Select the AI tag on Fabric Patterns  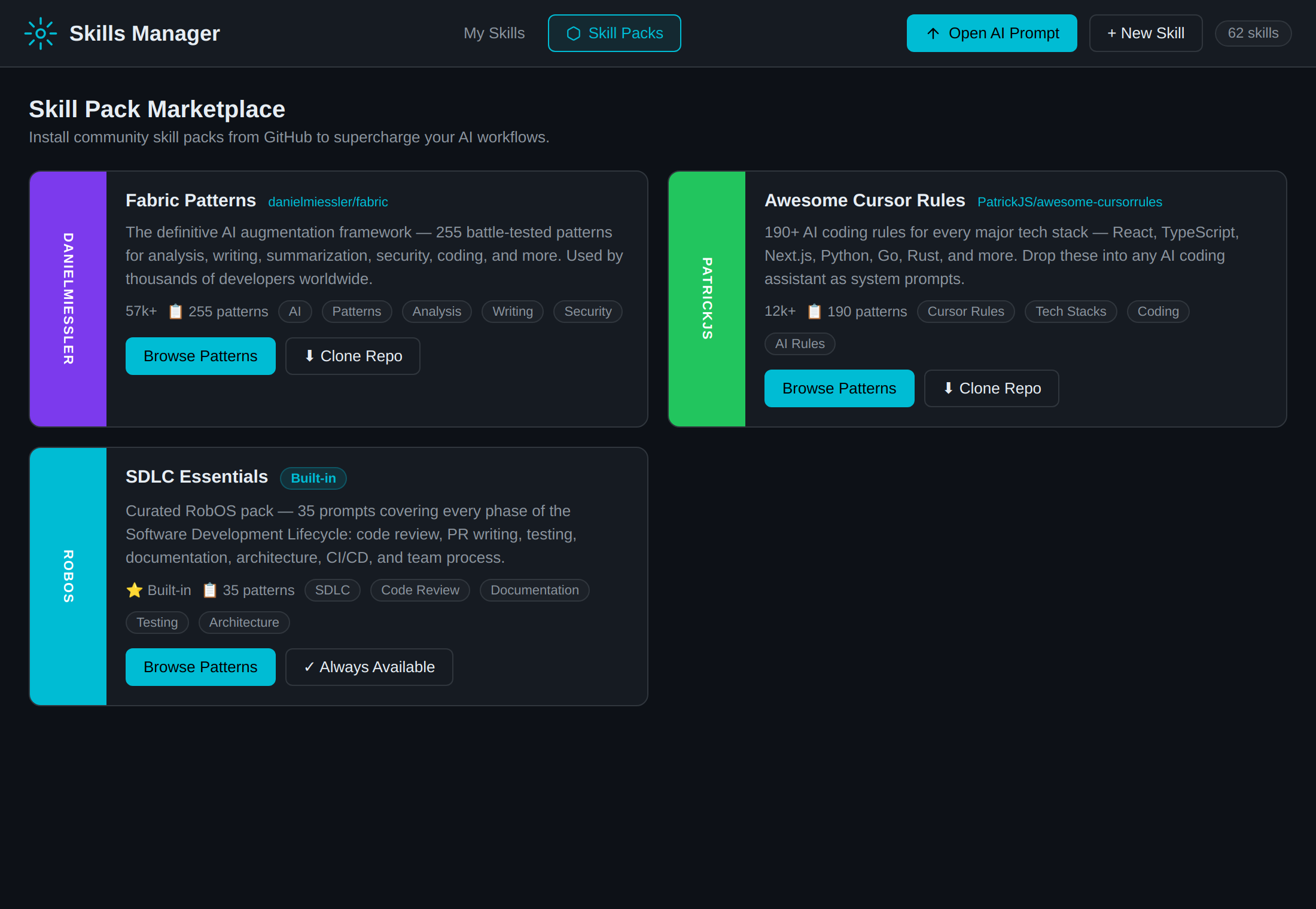(x=295, y=312)
